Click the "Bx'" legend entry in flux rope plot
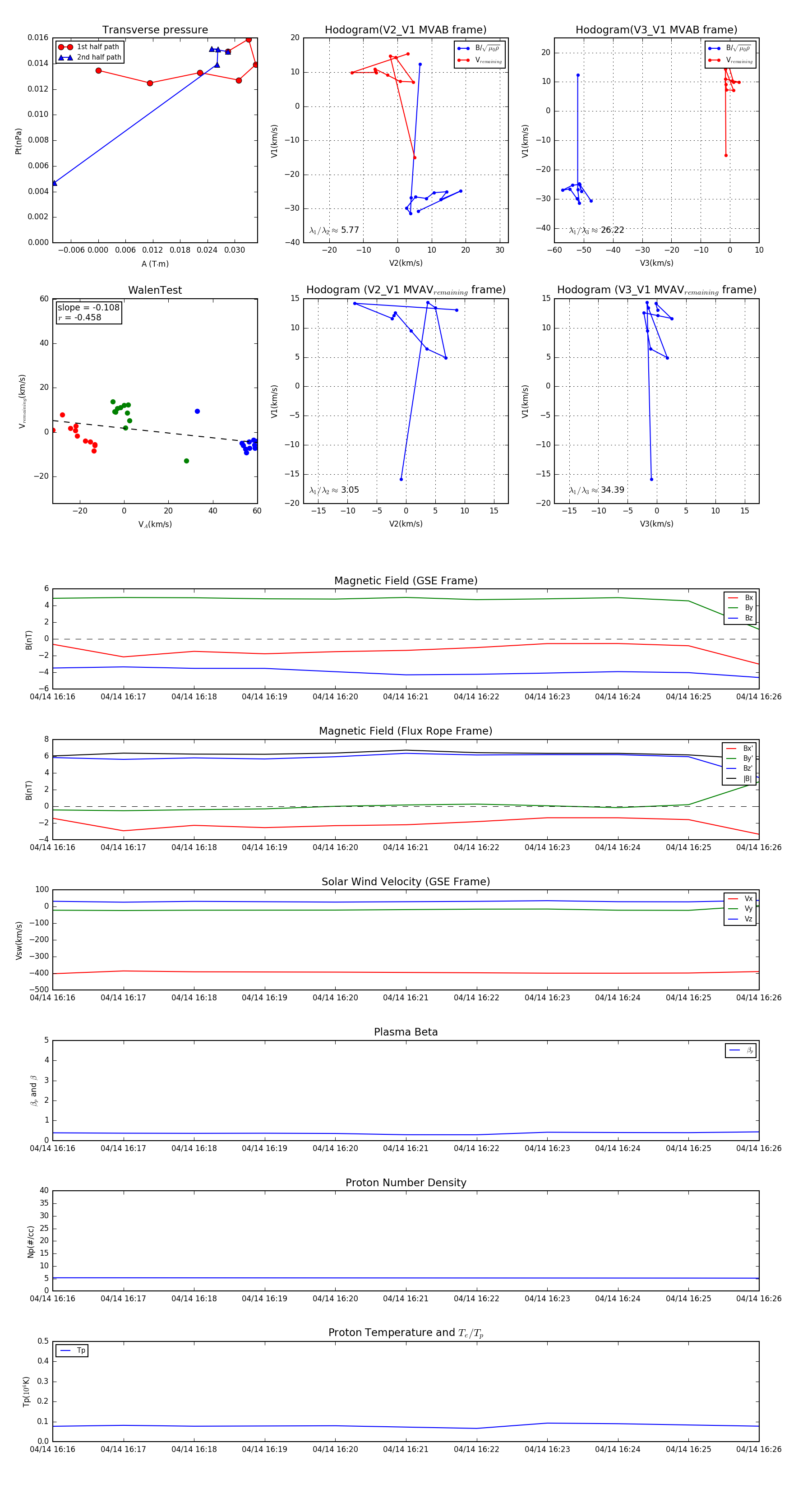The height and width of the screenshot is (1489, 812). [x=739, y=748]
